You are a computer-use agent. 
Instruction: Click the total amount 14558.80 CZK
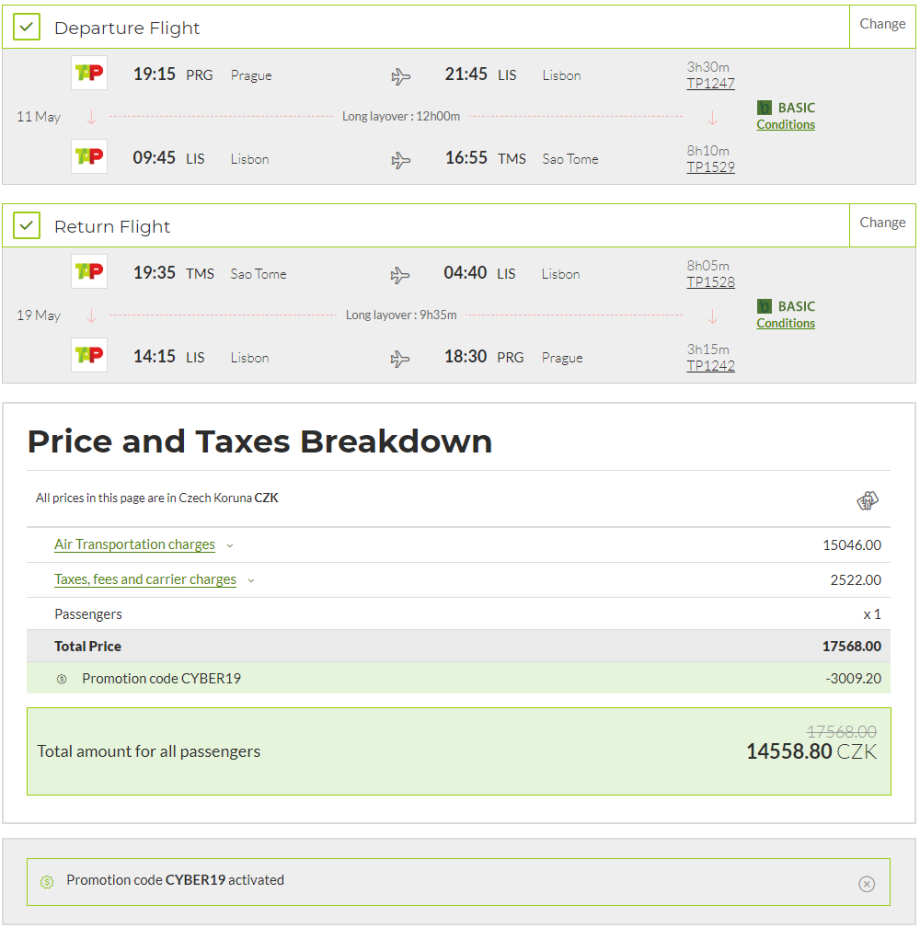[x=811, y=751]
